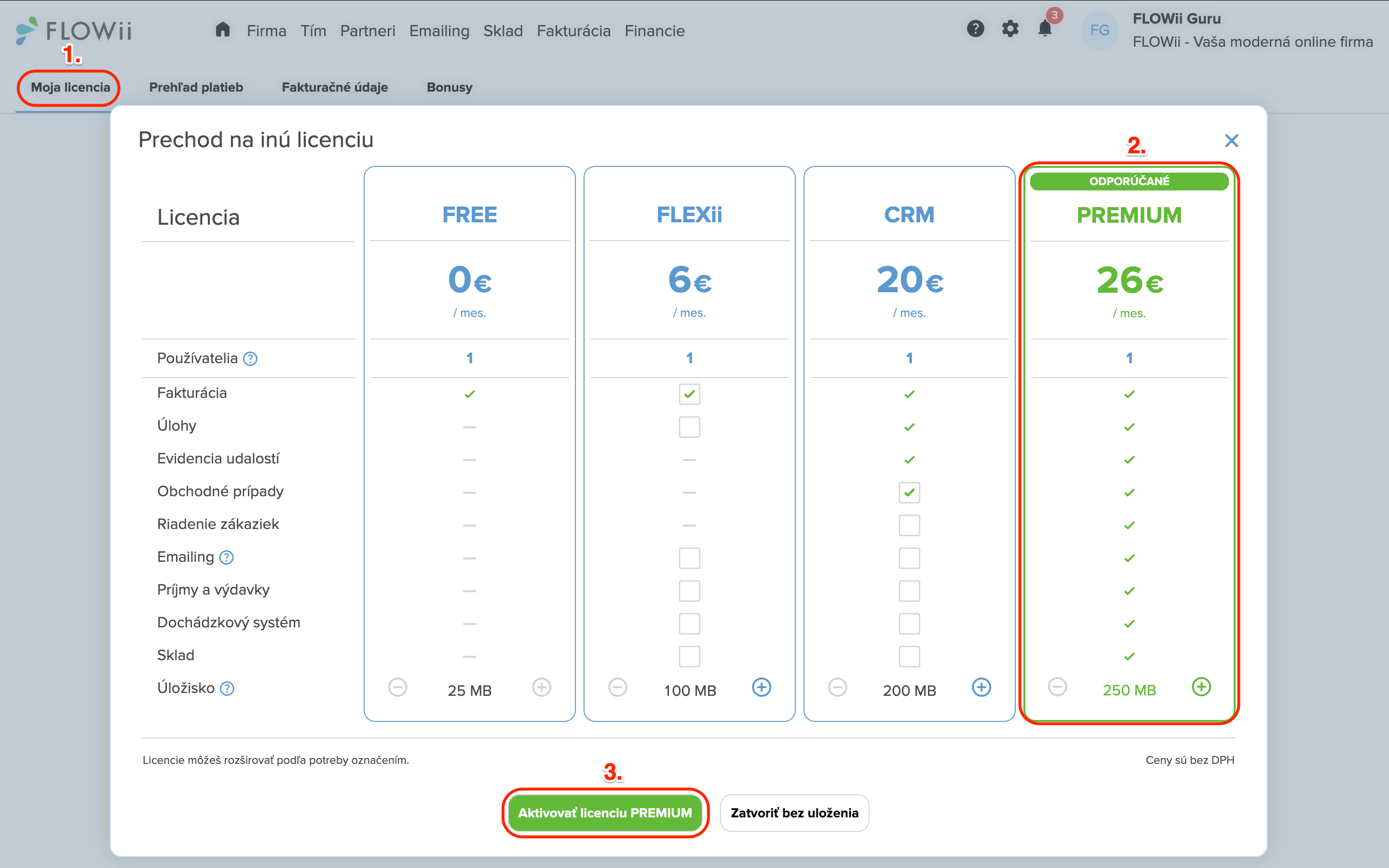The height and width of the screenshot is (868, 1389).
Task: Click the 20€ CRM price
Action: point(910,280)
